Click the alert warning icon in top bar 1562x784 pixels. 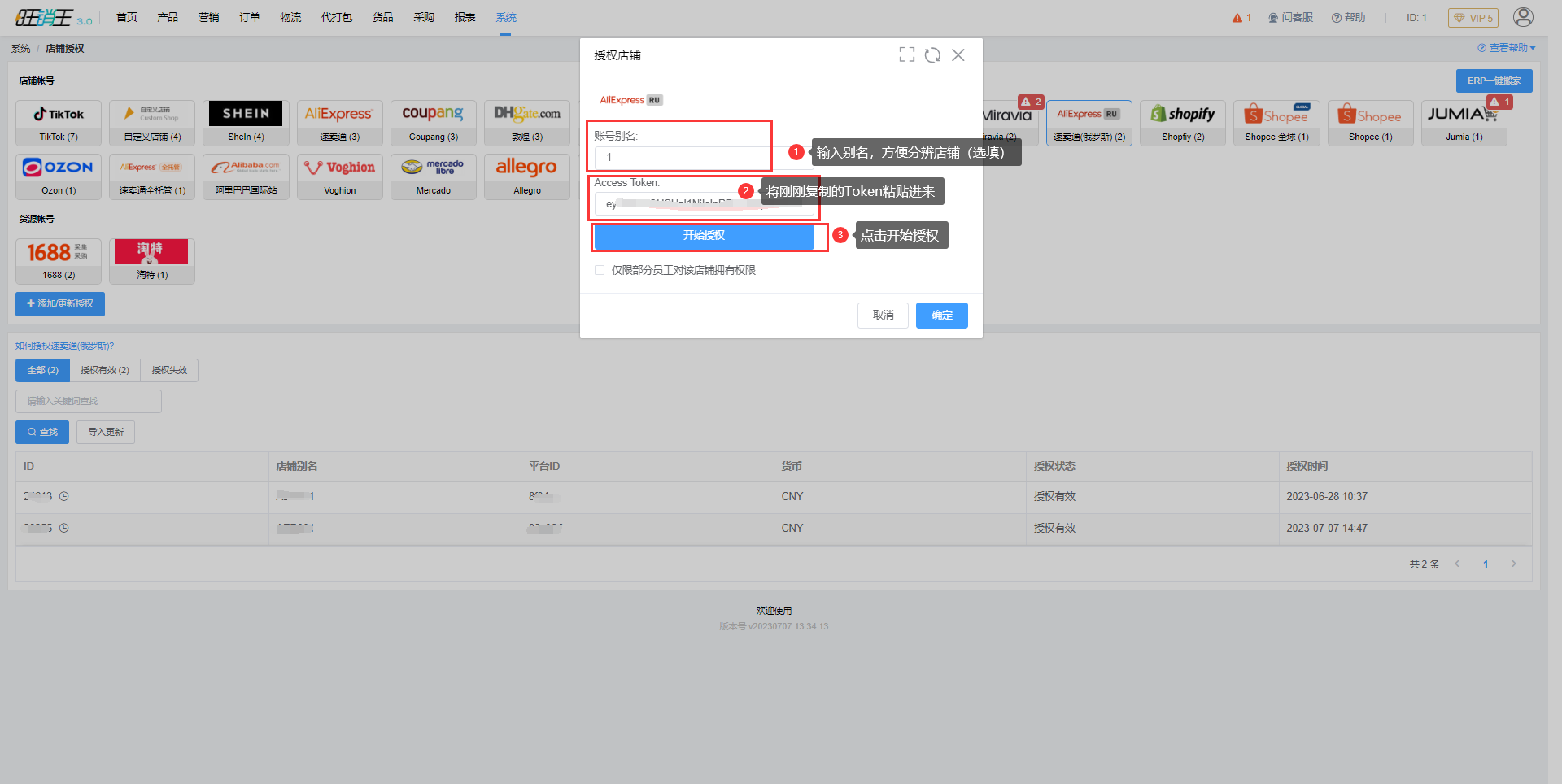tap(1237, 18)
